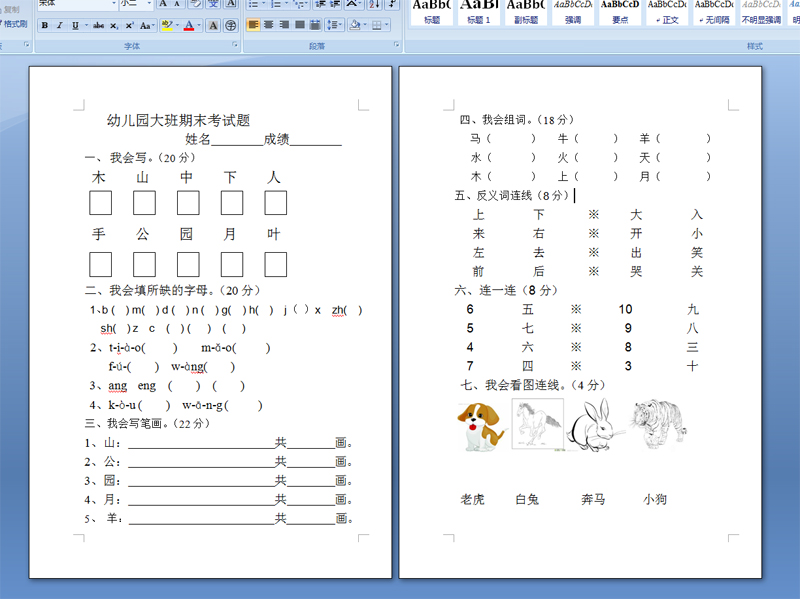Apply superscript formatting
Viewport: 800px width, 599px height.
(x=130, y=25)
